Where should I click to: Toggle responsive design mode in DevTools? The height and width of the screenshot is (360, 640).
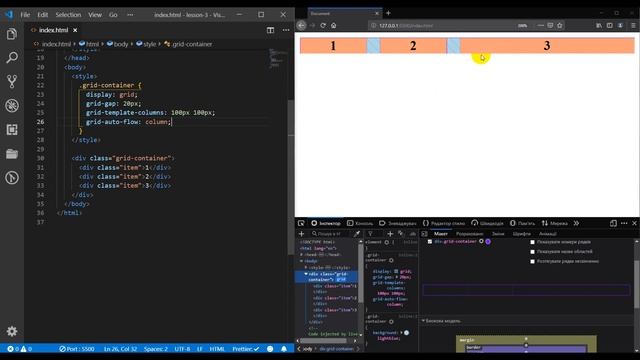(613, 223)
